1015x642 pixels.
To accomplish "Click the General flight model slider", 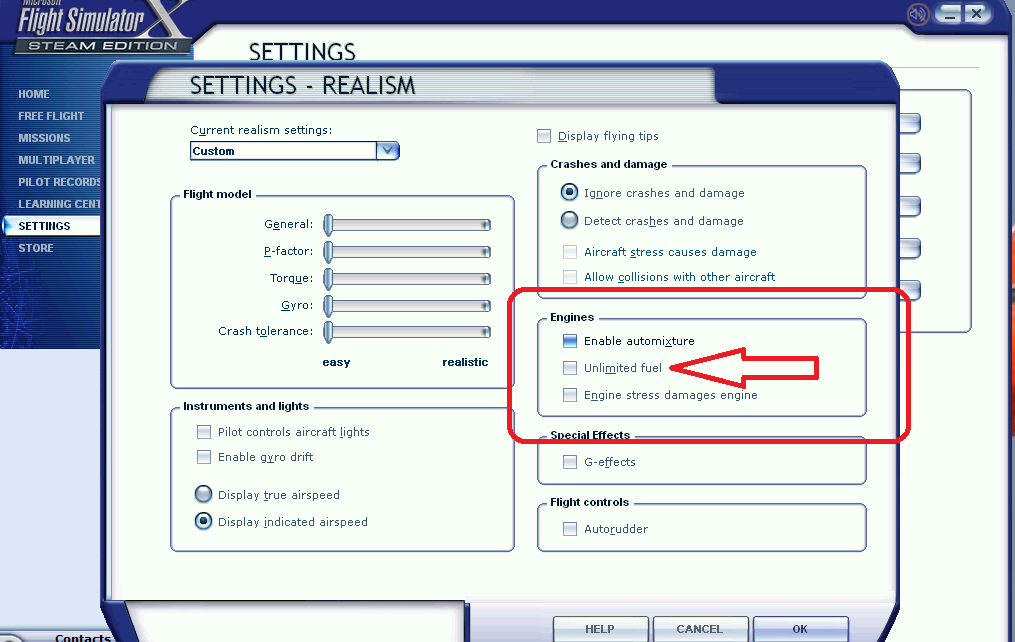I will coord(407,225).
